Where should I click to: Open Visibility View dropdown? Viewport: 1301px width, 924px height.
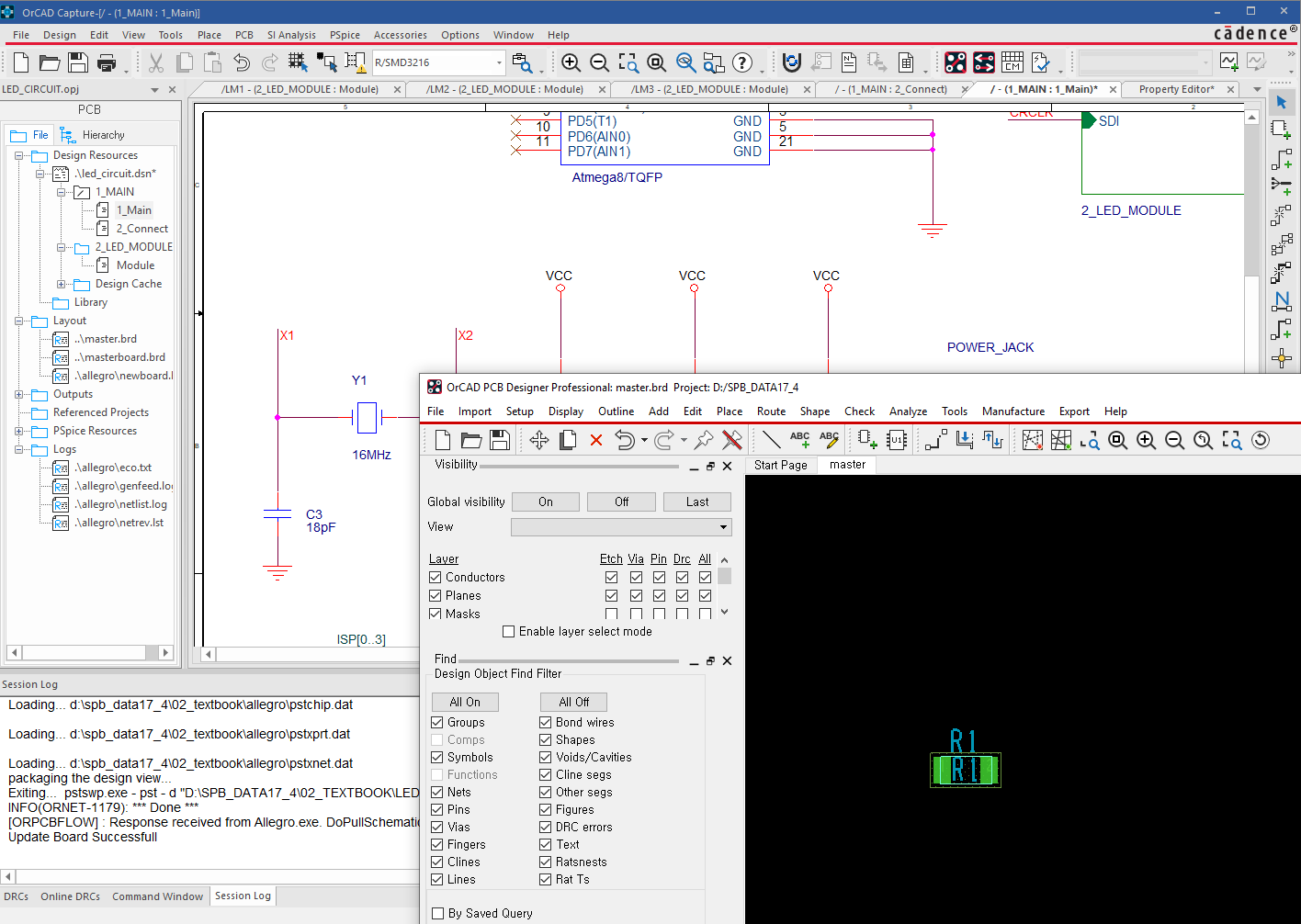(x=724, y=527)
